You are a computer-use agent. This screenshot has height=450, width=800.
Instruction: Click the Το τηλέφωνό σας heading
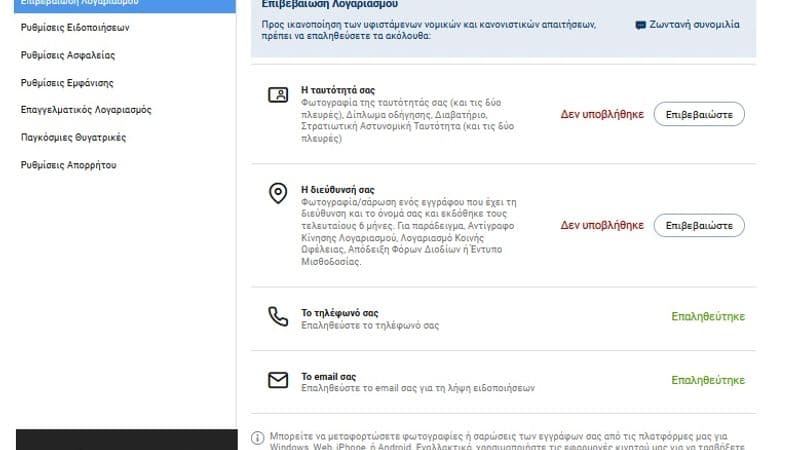(x=340, y=313)
